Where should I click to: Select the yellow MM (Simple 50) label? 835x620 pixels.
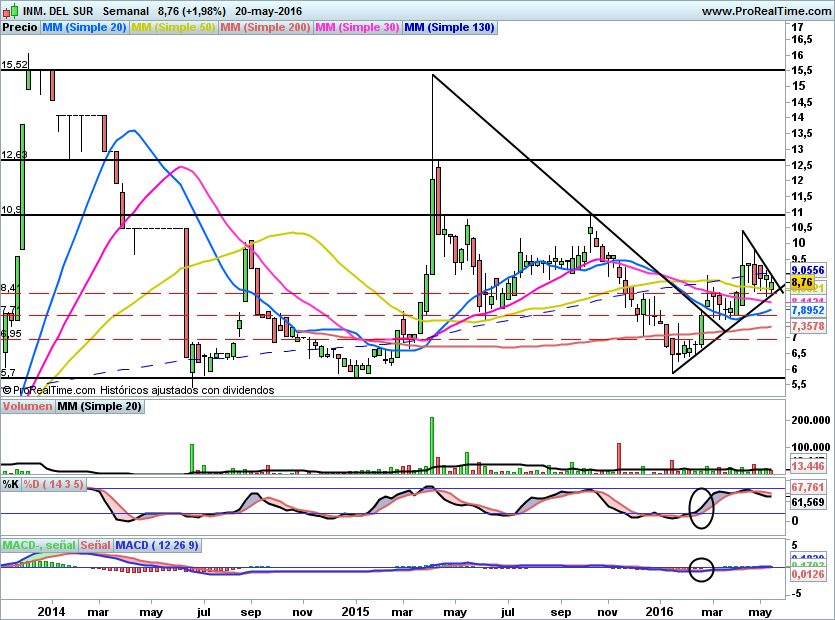coord(173,28)
